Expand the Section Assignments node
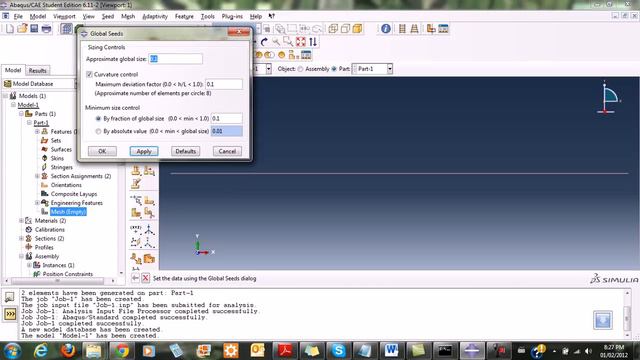Image resolution: width=640 pixels, height=360 pixels. pyautogui.click(x=37, y=176)
